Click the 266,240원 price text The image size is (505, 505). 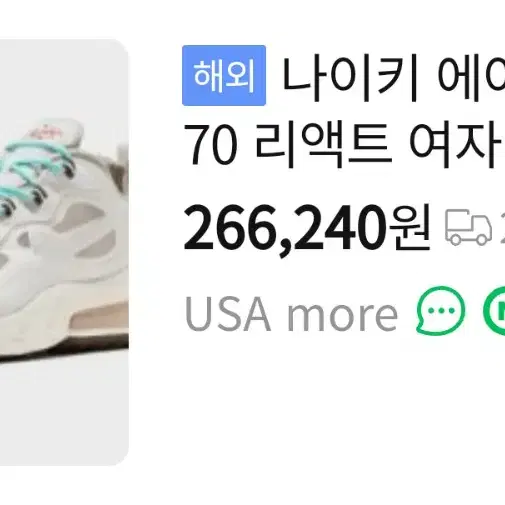pyautogui.click(x=307, y=228)
